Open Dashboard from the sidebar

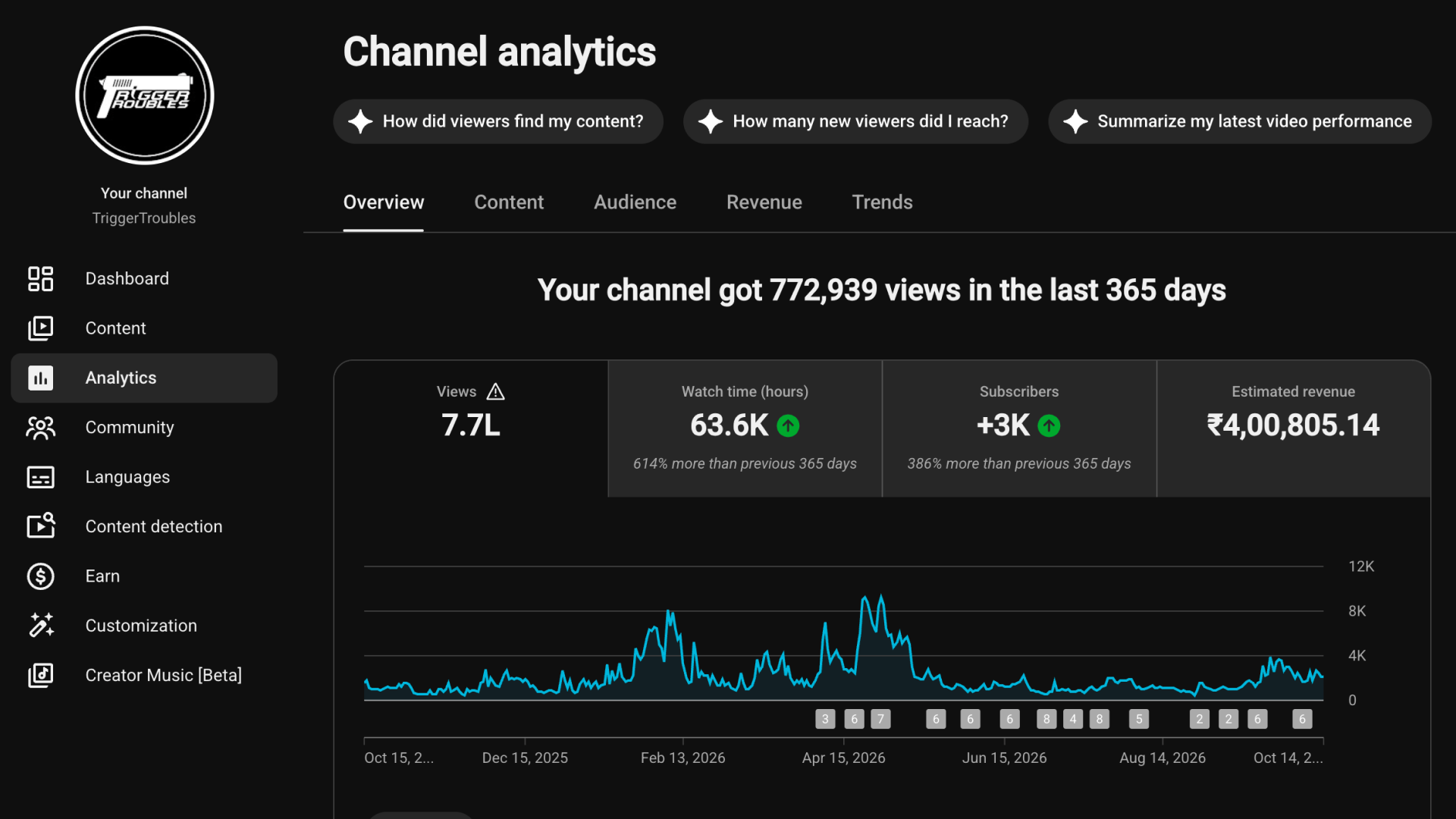pos(144,278)
